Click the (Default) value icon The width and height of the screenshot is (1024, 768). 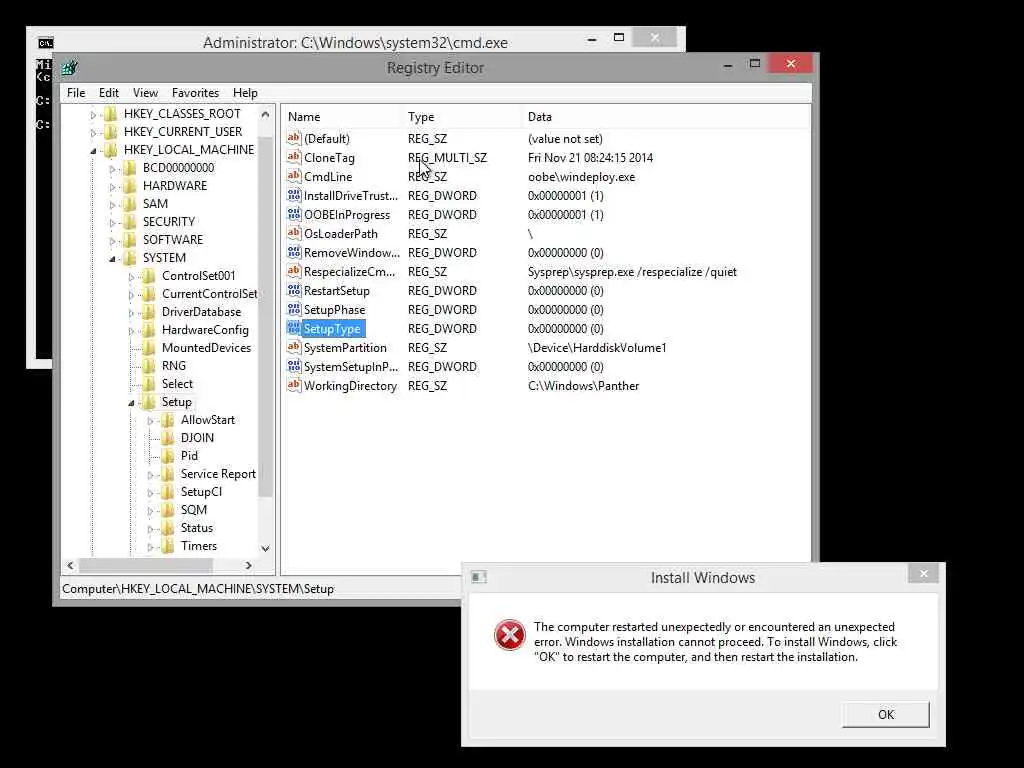coord(294,138)
